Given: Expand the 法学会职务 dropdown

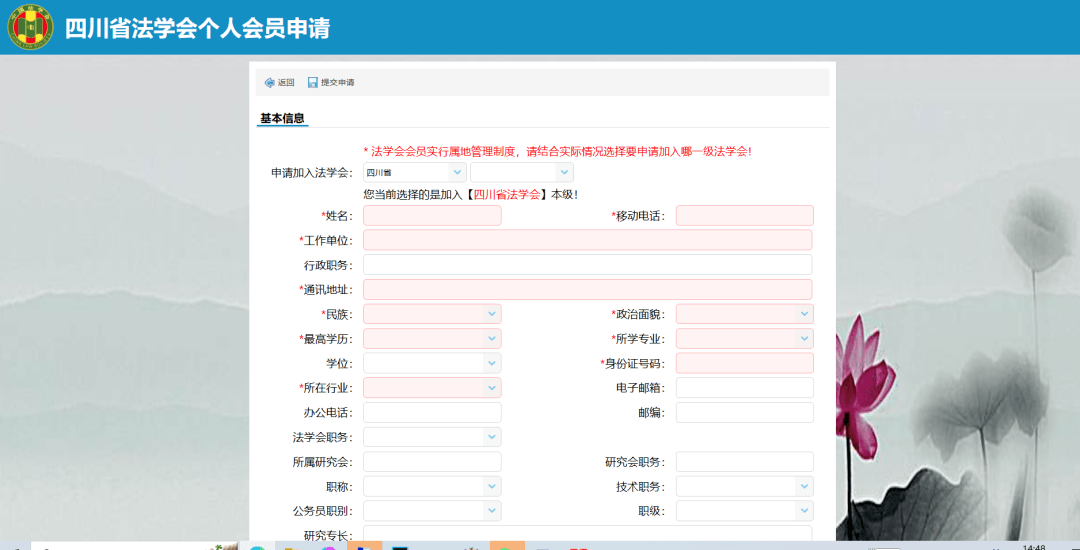Looking at the screenshot, I should [x=432, y=437].
